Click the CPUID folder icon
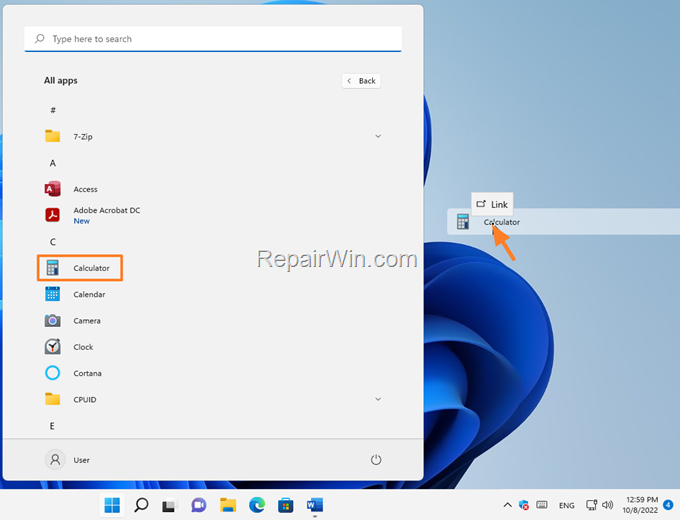The image size is (680, 520). pos(52,399)
